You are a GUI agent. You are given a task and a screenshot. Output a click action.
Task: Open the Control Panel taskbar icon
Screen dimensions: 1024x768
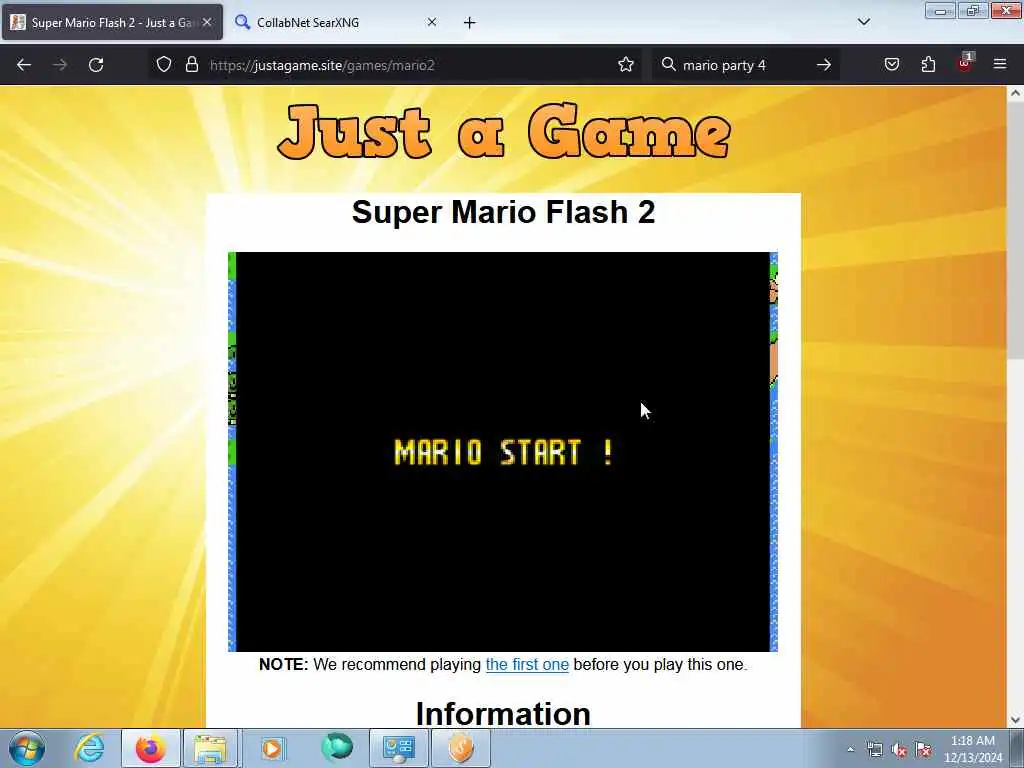click(x=398, y=748)
